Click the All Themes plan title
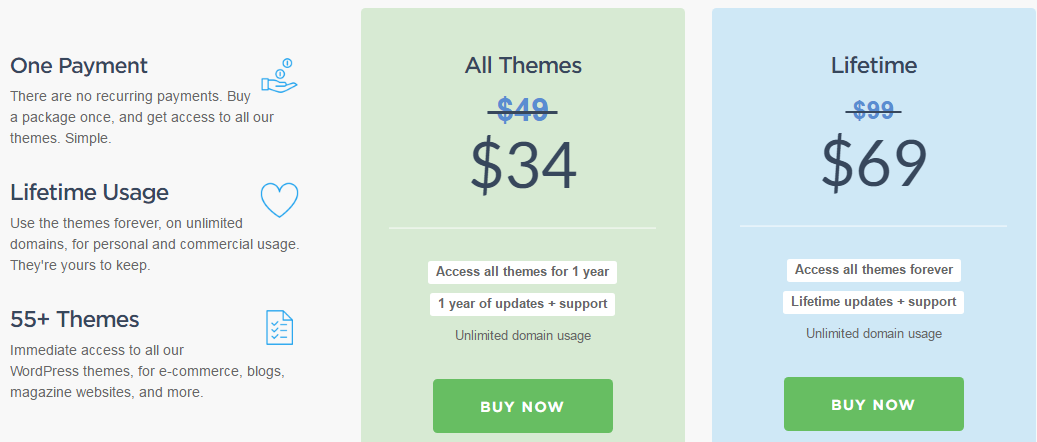The image size is (1037, 442). [x=522, y=66]
